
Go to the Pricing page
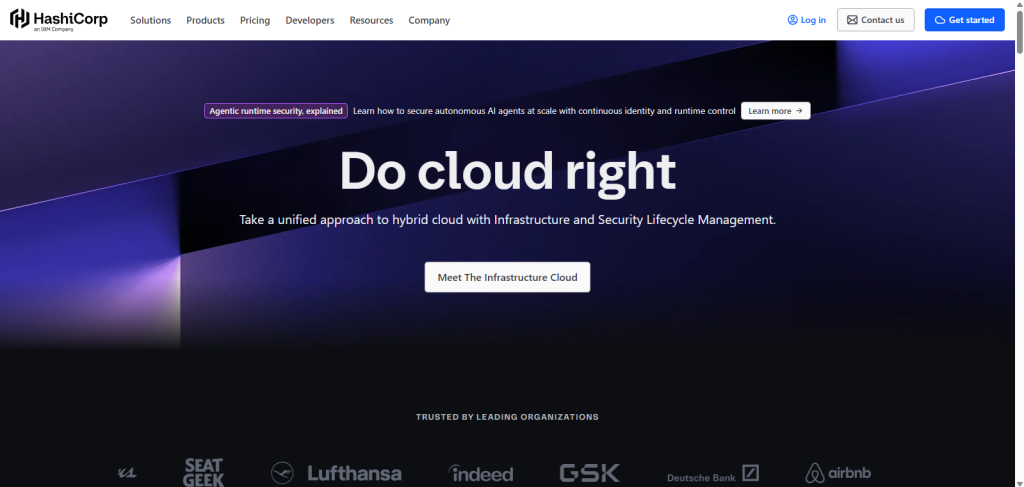(255, 20)
